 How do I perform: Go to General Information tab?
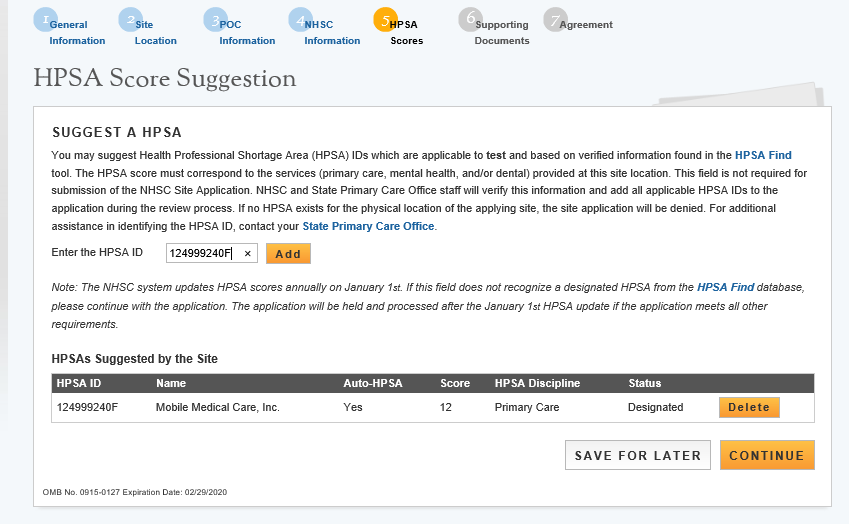click(77, 33)
